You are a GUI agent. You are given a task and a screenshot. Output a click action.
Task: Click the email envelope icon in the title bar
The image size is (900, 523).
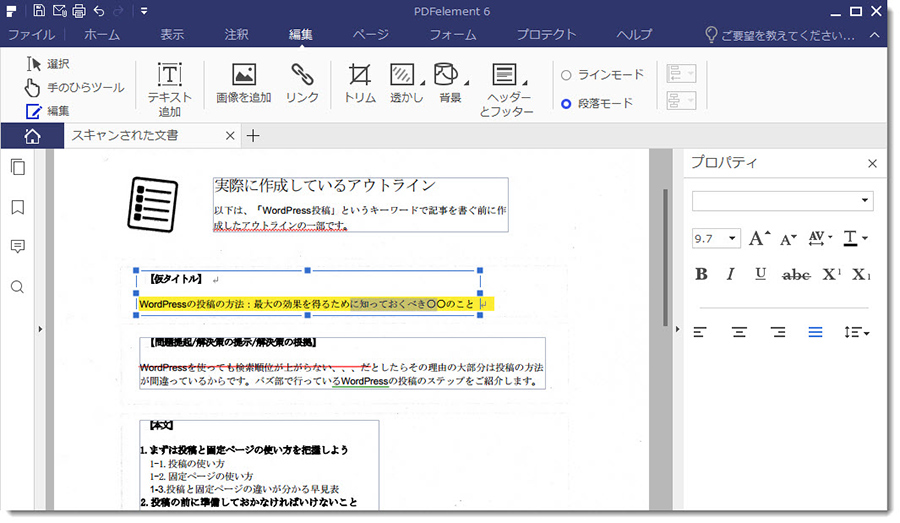pos(59,10)
